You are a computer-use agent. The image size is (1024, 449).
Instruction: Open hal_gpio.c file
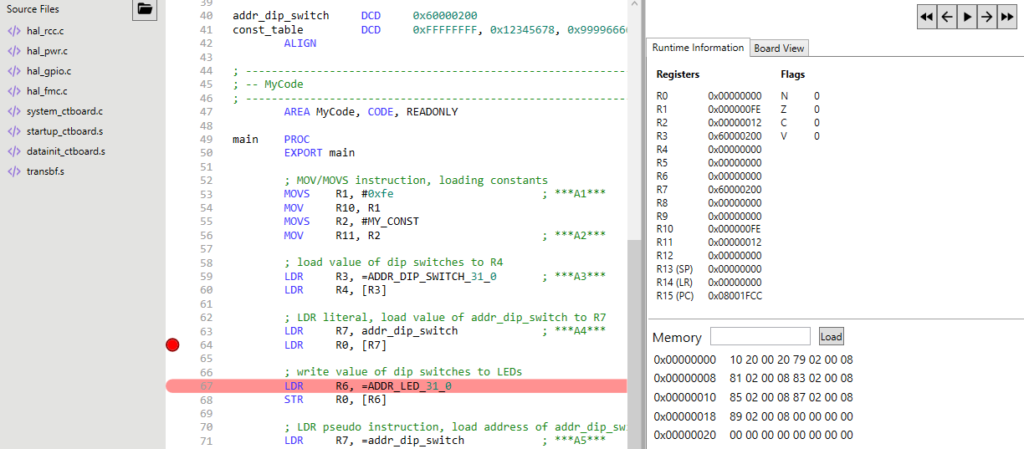pos(50,71)
